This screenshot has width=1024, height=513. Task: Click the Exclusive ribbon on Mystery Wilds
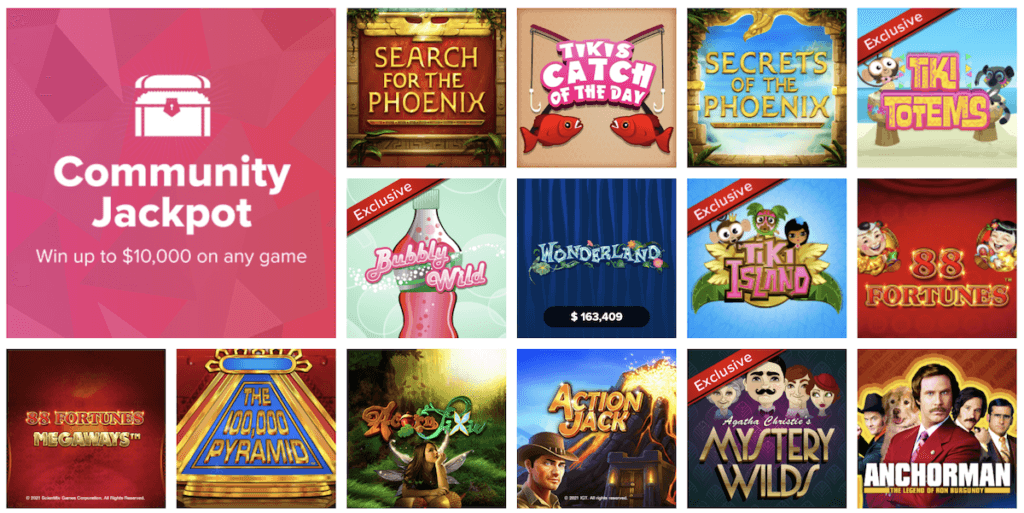(726, 373)
